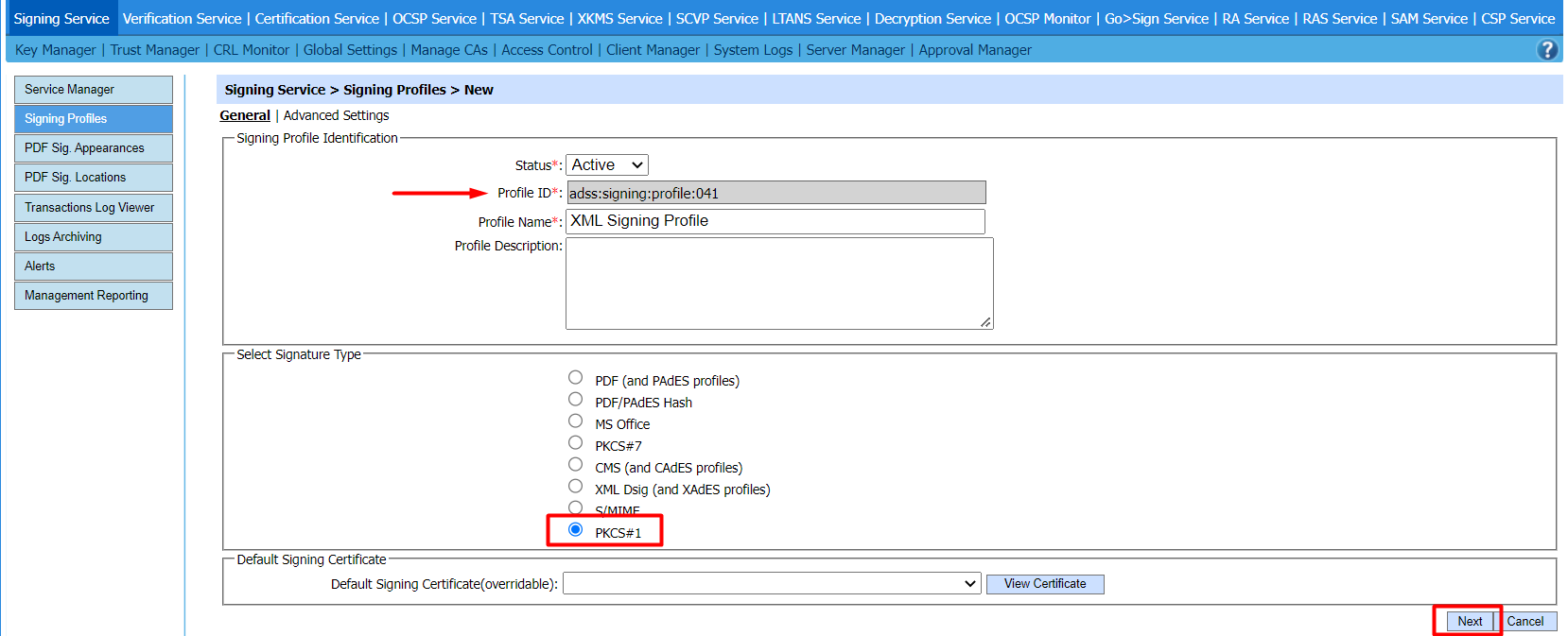The height and width of the screenshot is (636, 1568).
Task: Expand the Default Signing Certificate dropdown
Action: [x=771, y=584]
